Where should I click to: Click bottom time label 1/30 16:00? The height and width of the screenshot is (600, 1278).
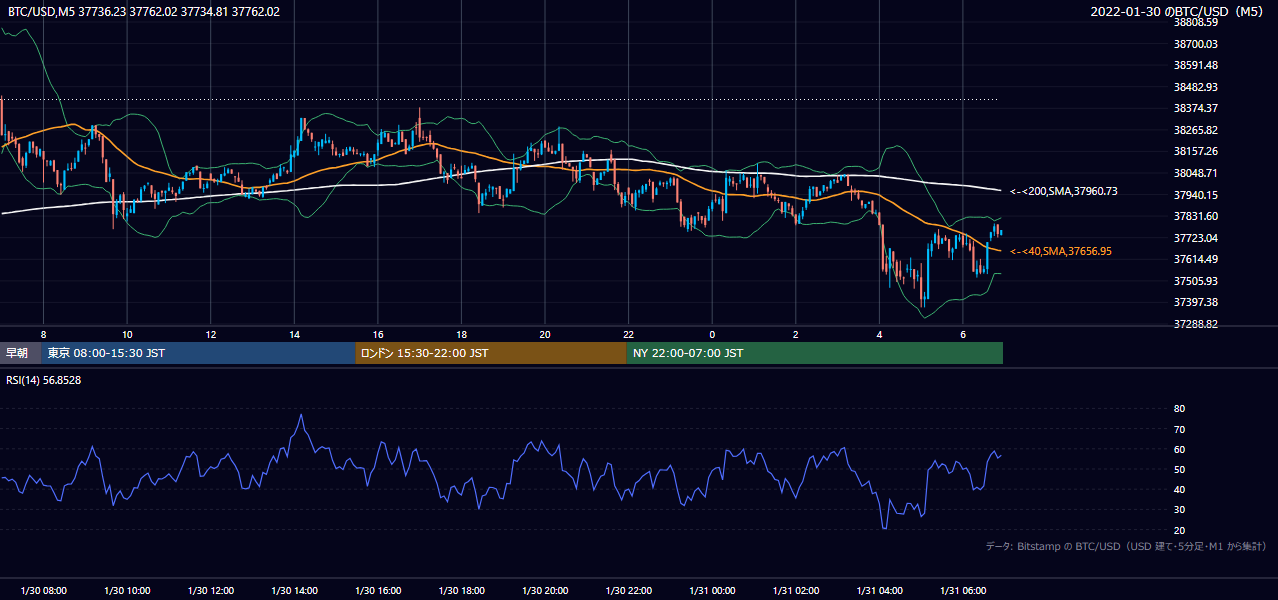[x=378, y=591]
